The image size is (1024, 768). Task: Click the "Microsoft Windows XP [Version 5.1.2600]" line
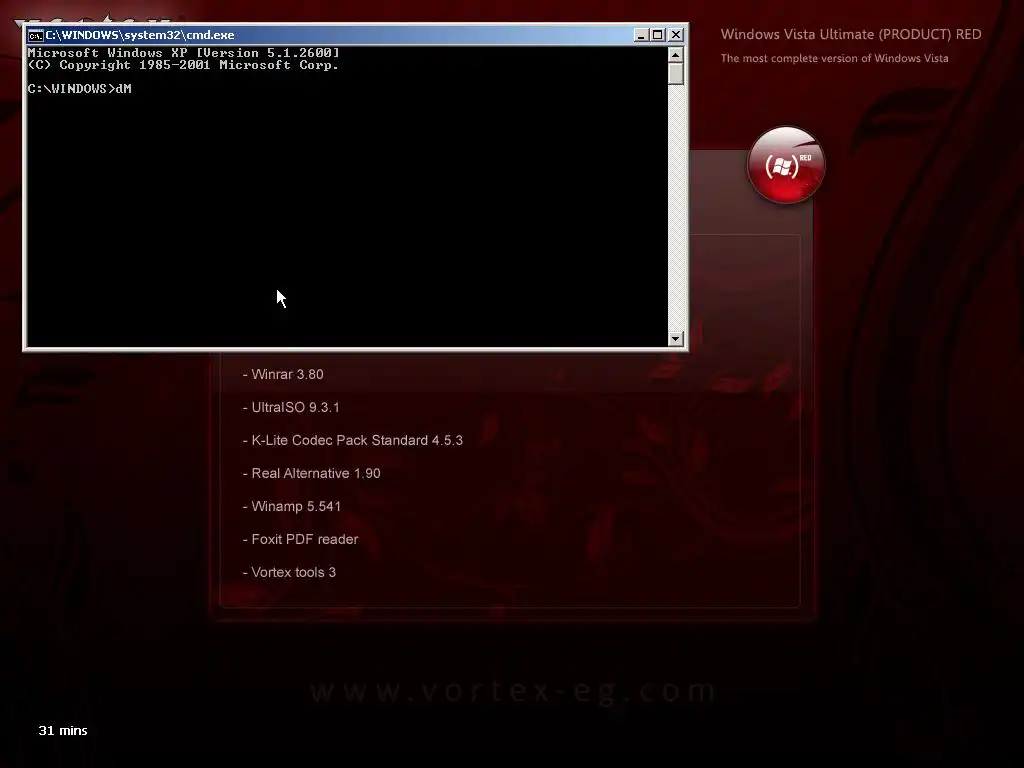[x=184, y=52]
